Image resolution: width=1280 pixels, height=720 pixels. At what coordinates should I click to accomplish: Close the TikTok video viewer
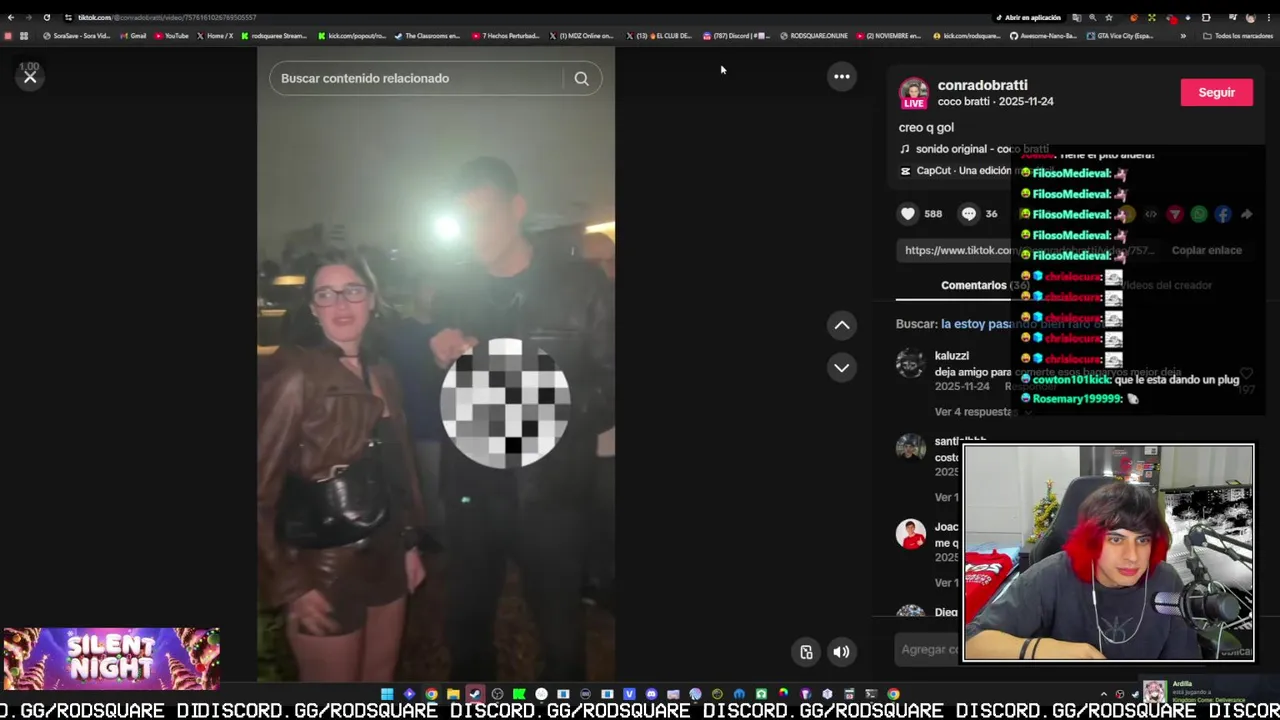tap(30, 77)
